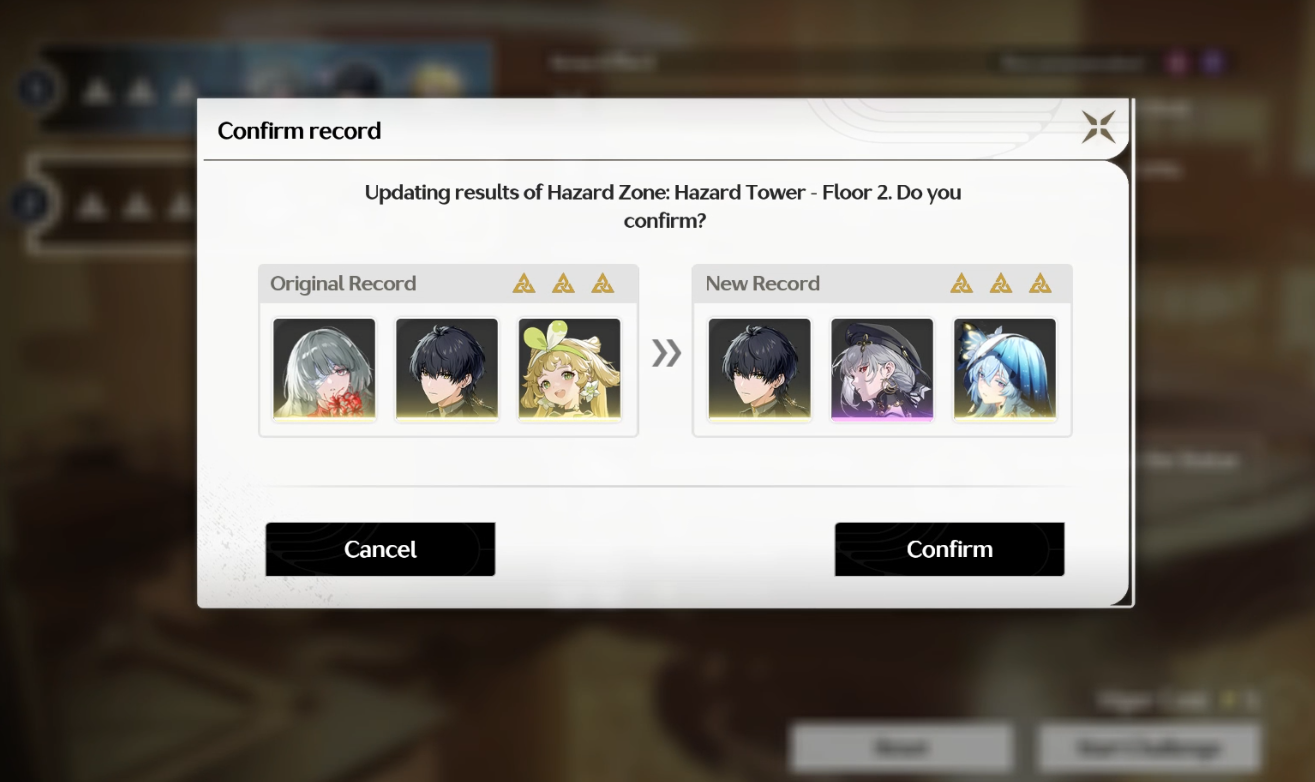Screen dimensions: 1315x782
Task: Click the blurred team 1 circle icon
Action: click(36, 91)
